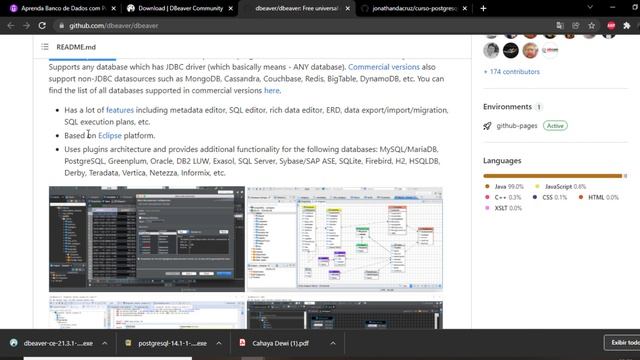The image size is (640, 360).
Task: Click the dbeaver-ce exe file icon
Action: pos(13,343)
